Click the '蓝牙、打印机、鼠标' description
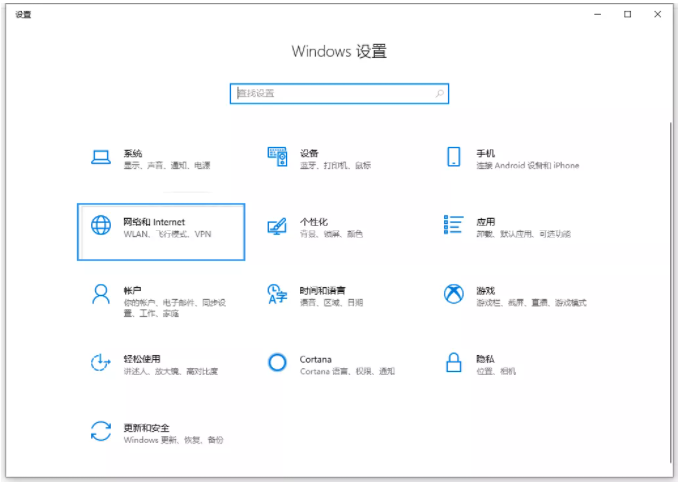The width and height of the screenshot is (680, 482). (336, 165)
